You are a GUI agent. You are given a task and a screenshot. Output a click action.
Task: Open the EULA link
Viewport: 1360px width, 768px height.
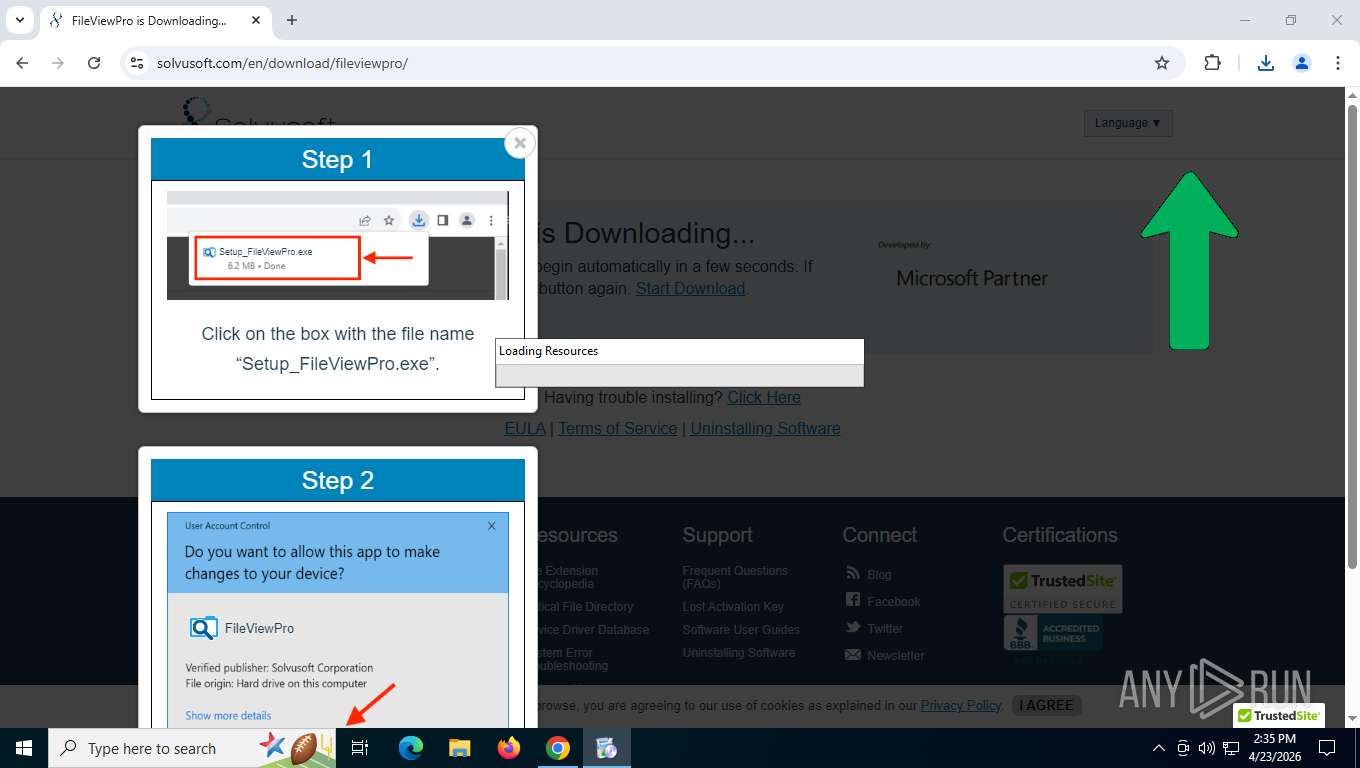[525, 428]
